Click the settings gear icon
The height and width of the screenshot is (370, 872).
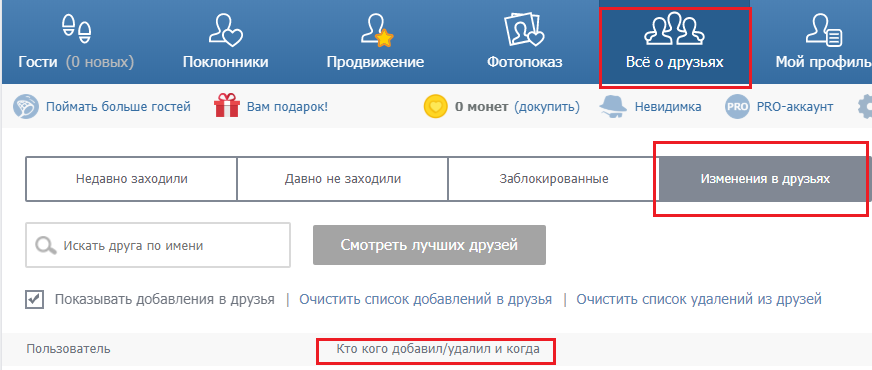click(865, 106)
